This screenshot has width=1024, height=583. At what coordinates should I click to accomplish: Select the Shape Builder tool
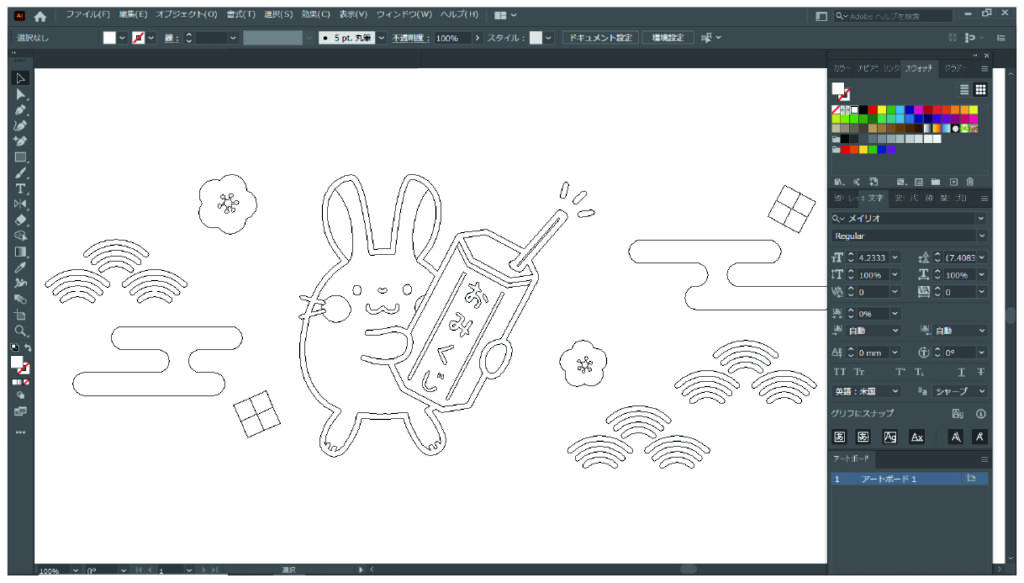20,236
